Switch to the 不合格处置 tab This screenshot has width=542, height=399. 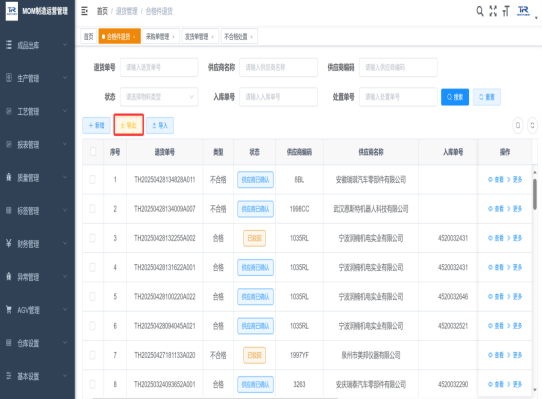pos(239,36)
